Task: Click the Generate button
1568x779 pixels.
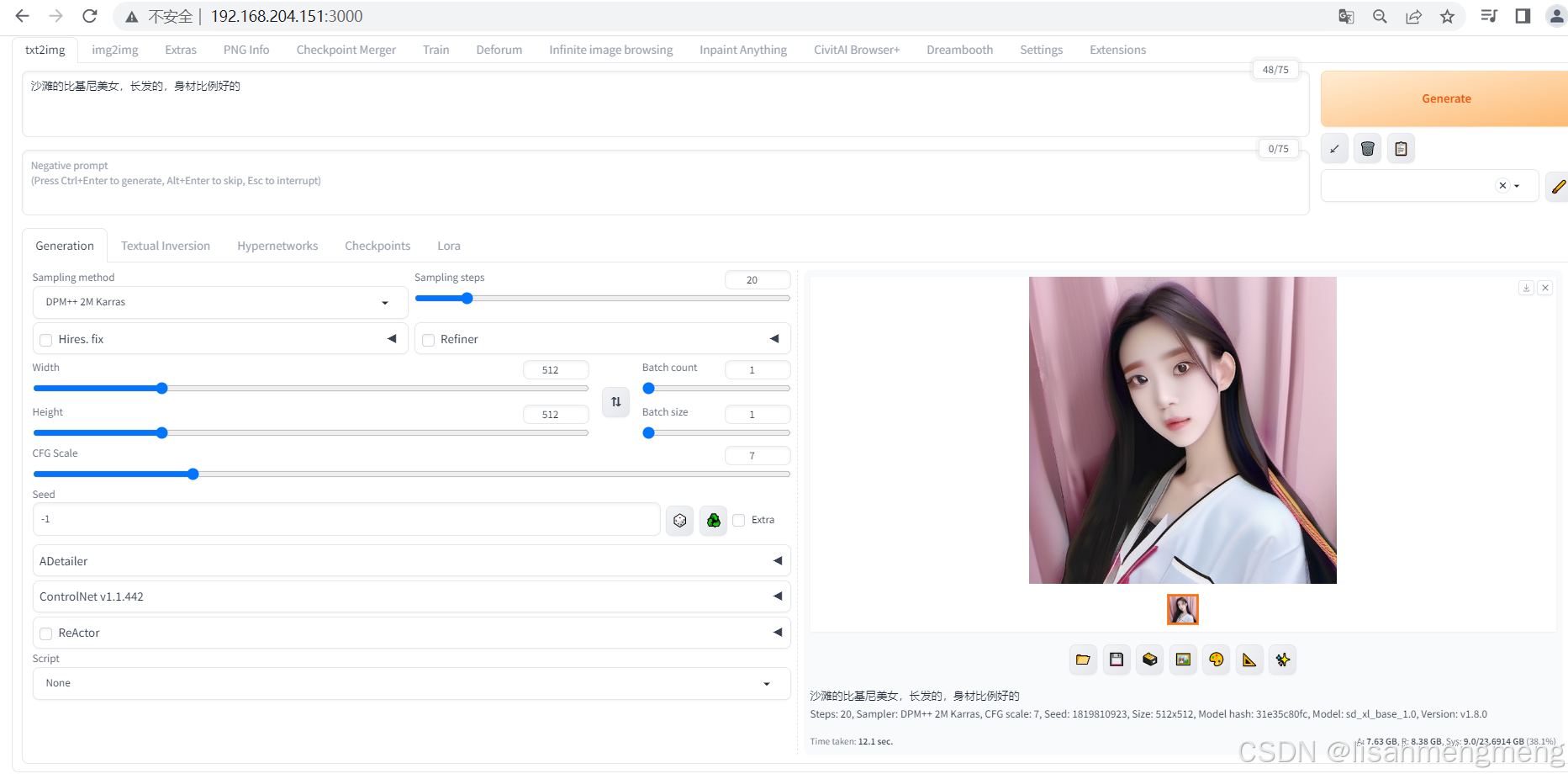Action: [1446, 98]
